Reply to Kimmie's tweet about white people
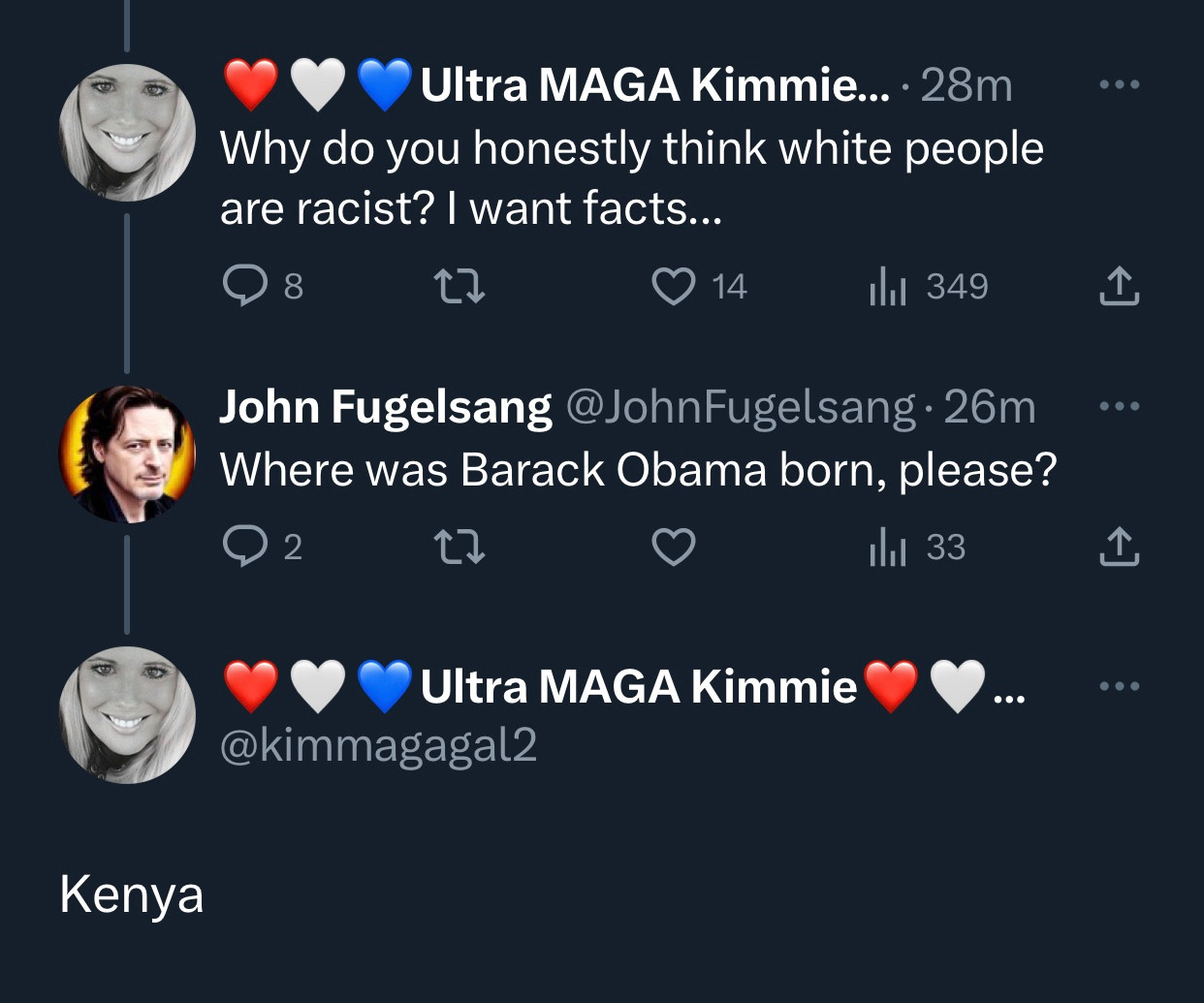Viewport: 1204px width, 1003px height. tap(263, 287)
